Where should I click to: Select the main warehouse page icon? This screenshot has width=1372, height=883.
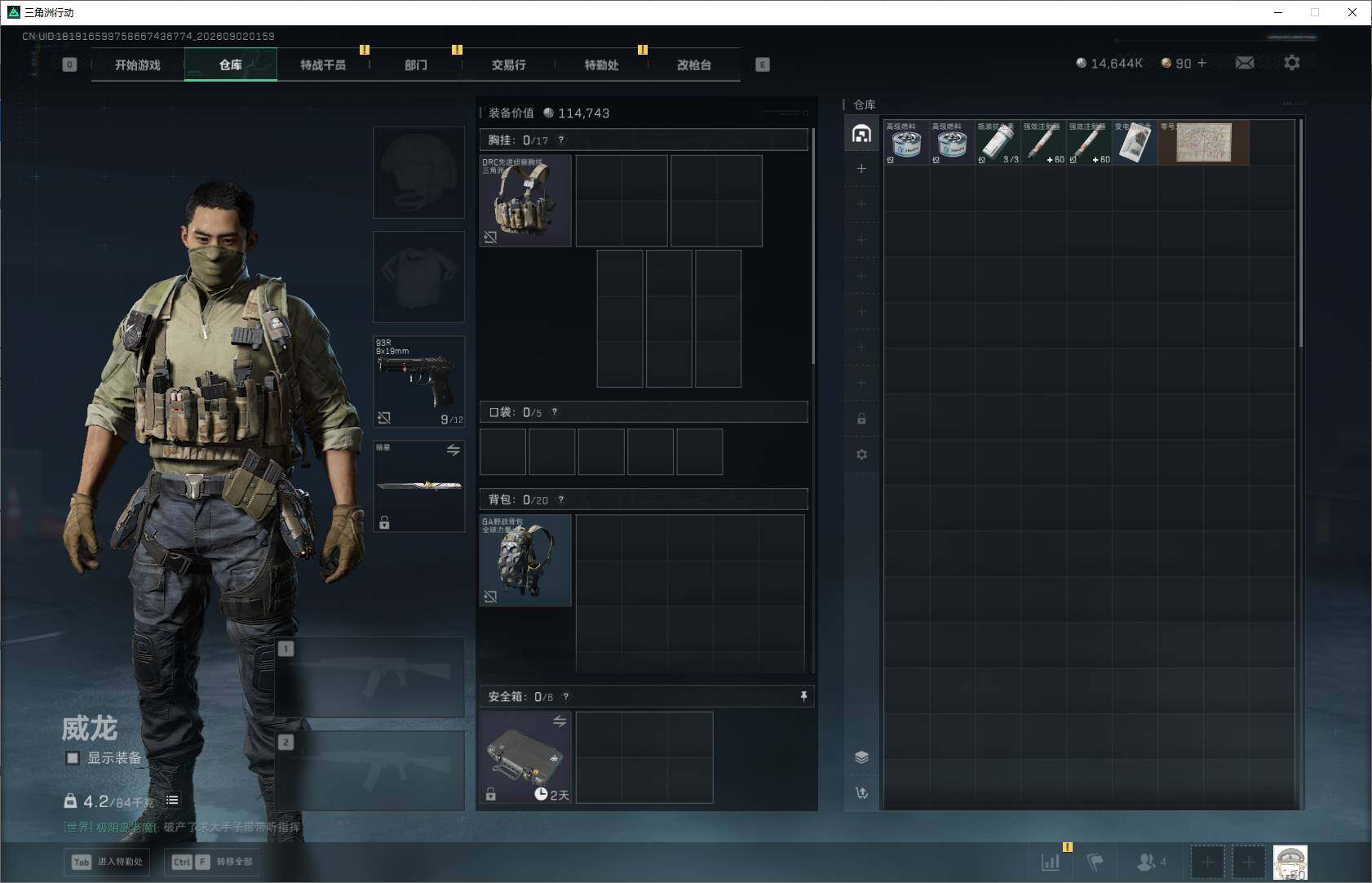861,133
